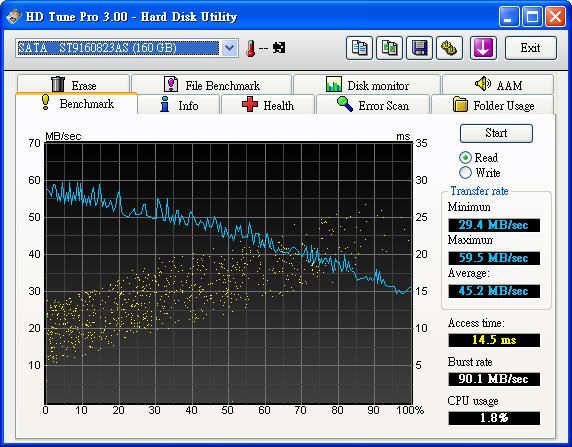Click the floppy disk save icon

tap(419, 48)
